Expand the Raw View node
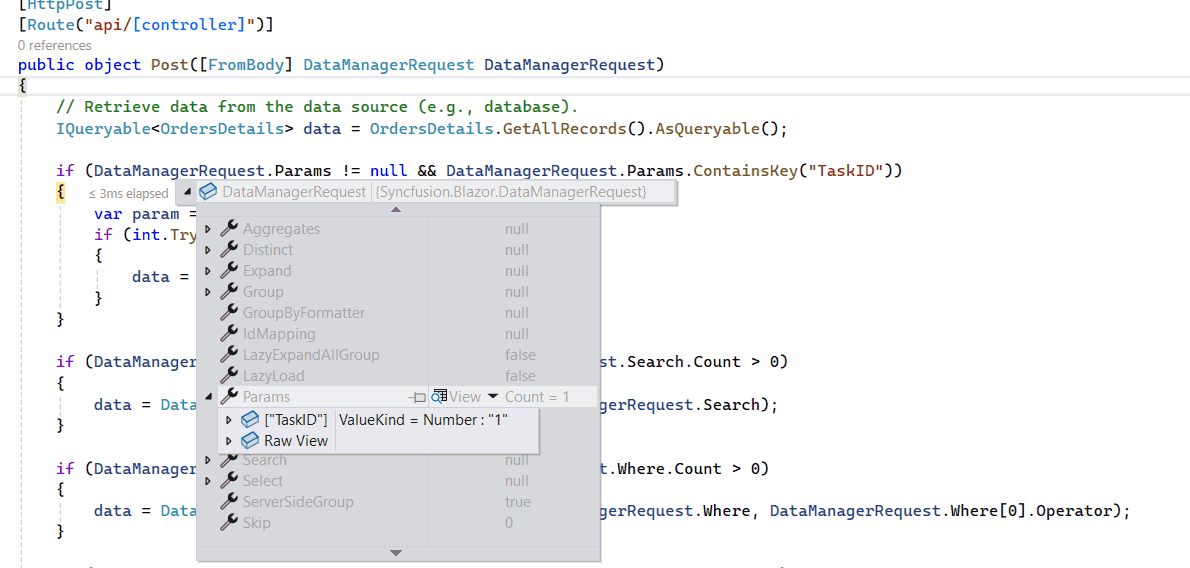The width and height of the screenshot is (1190, 568). click(x=229, y=441)
